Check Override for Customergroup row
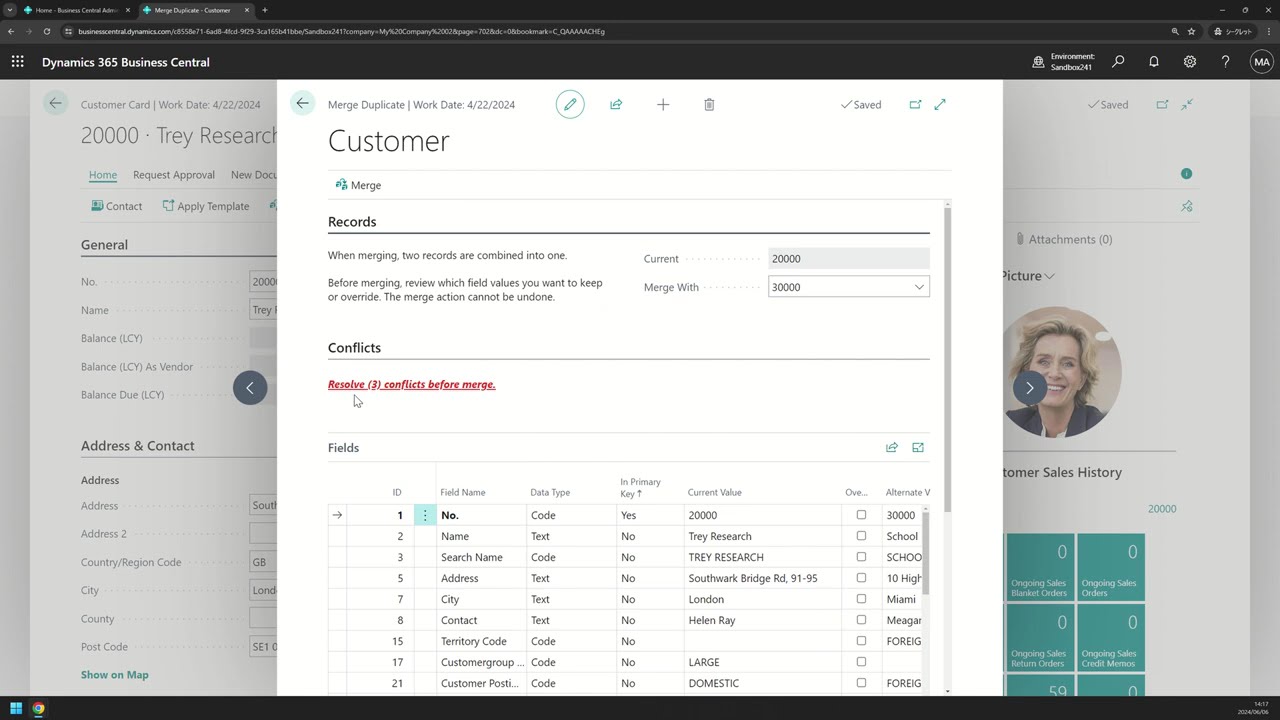Screen dimensions: 1280x720 click(x=861, y=662)
